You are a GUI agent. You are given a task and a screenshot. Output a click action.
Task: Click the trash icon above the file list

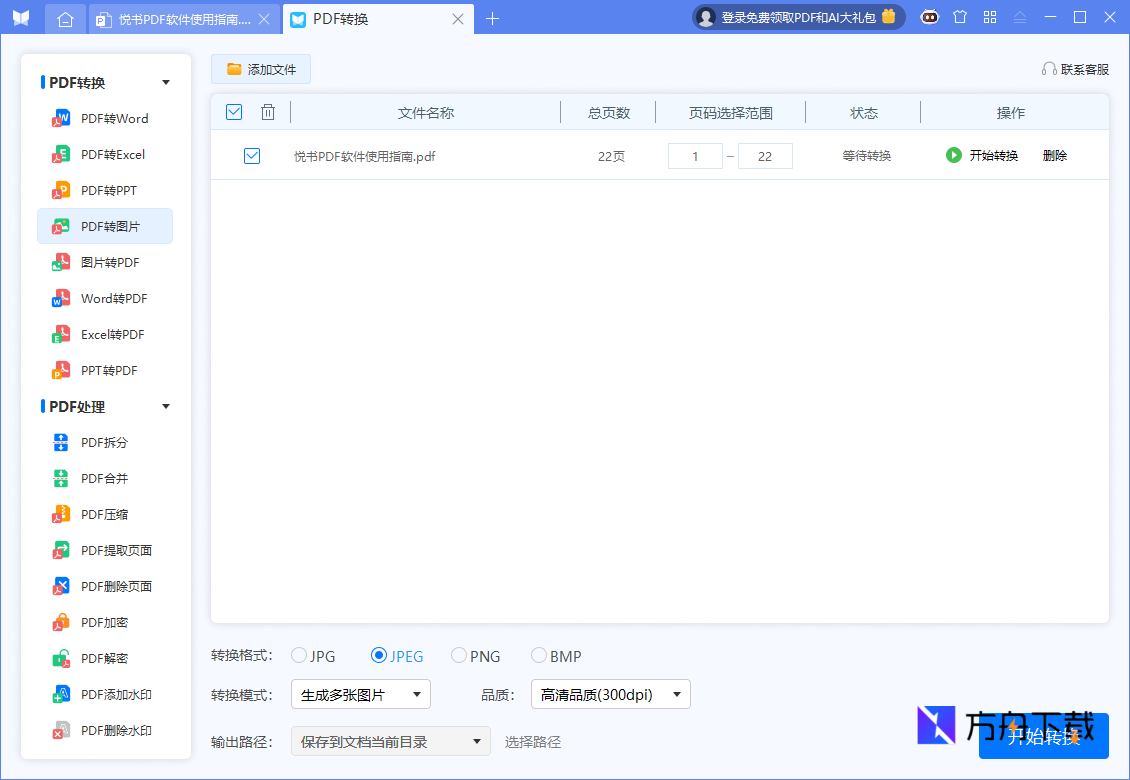pos(268,112)
